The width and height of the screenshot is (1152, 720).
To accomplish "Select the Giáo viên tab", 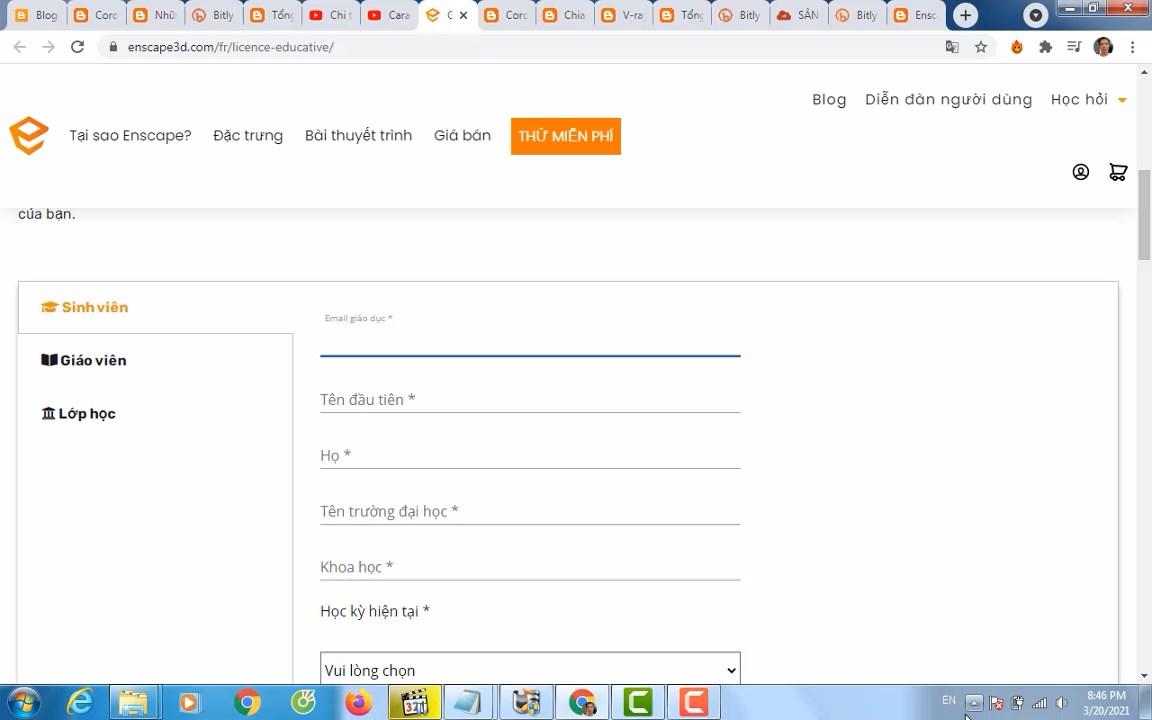I will pyautogui.click(x=84, y=360).
